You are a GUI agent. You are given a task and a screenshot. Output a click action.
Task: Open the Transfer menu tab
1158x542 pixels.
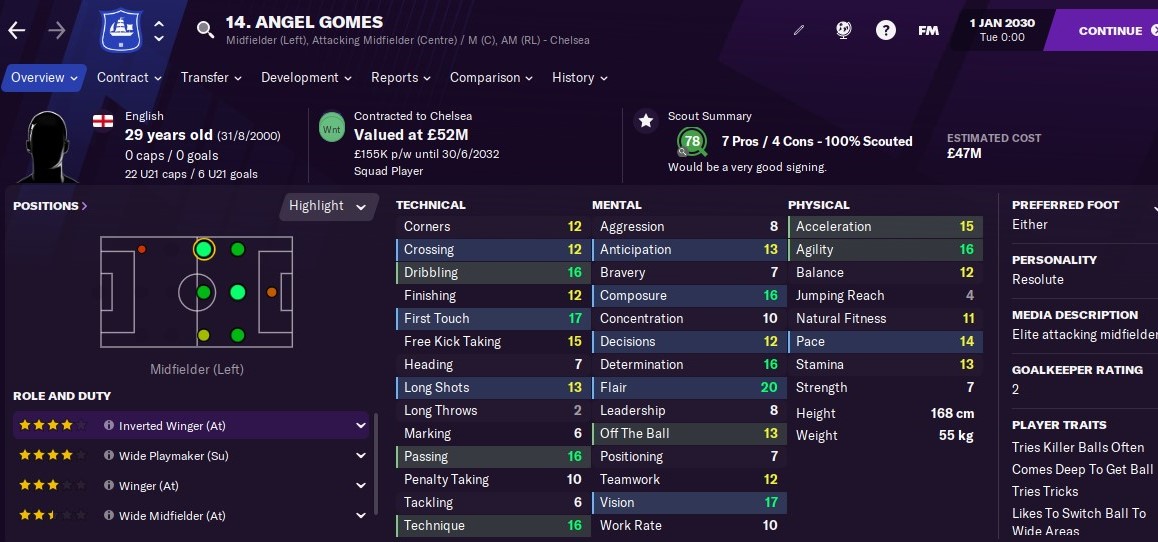pos(211,78)
